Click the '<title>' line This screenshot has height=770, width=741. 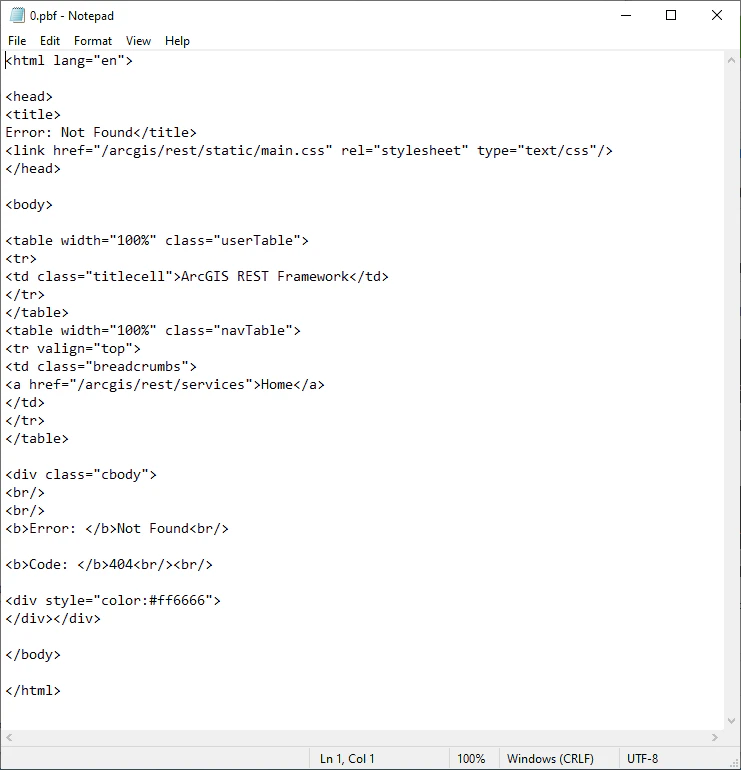pos(33,114)
